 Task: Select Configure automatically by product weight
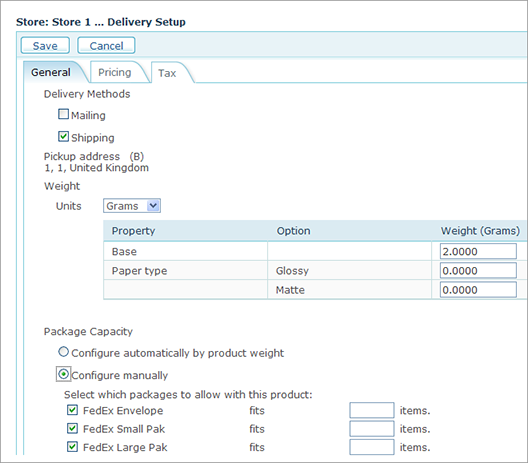(x=63, y=352)
